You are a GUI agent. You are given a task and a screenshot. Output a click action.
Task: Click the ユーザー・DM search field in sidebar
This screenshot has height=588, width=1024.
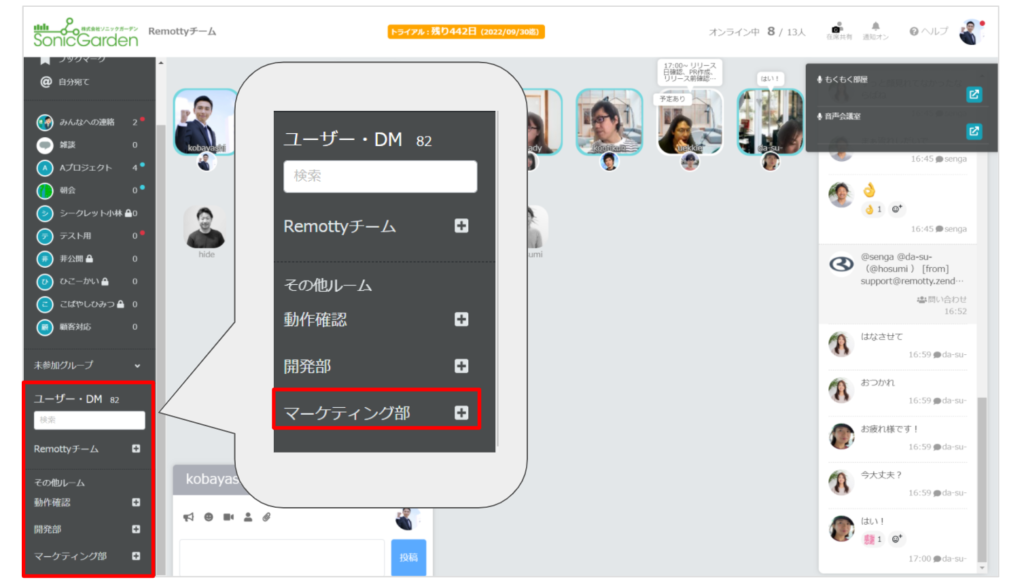[x=89, y=420]
